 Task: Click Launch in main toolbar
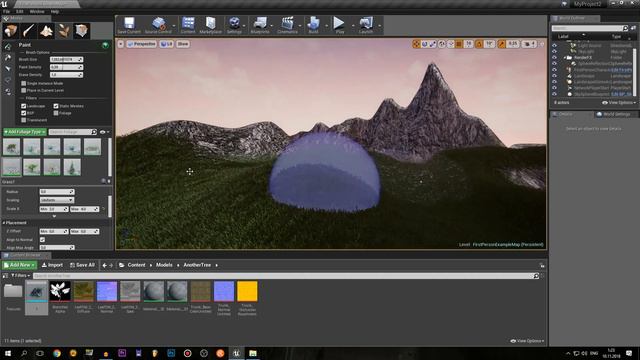(366, 25)
